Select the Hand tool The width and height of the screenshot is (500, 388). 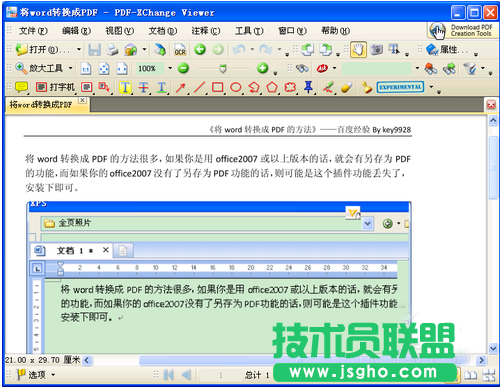pos(358,50)
